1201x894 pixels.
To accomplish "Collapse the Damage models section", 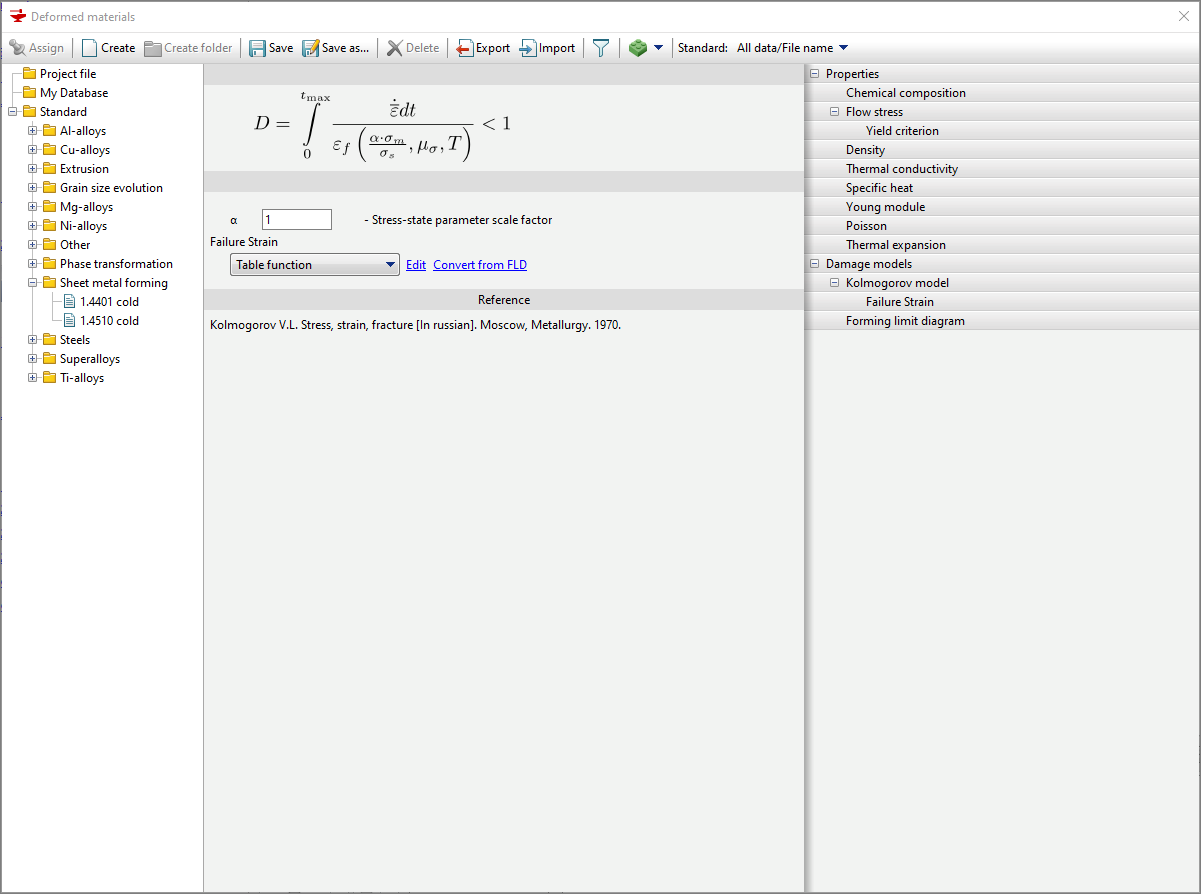I will [814, 264].
